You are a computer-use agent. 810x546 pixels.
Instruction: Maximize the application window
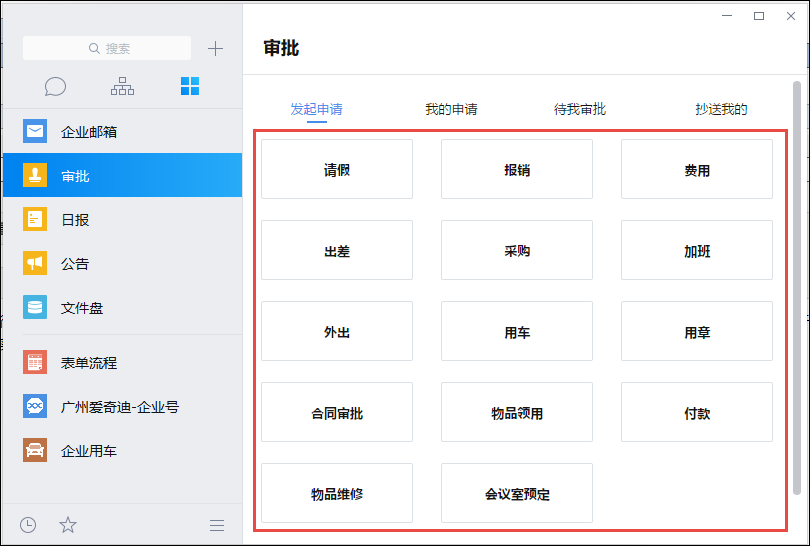click(759, 16)
